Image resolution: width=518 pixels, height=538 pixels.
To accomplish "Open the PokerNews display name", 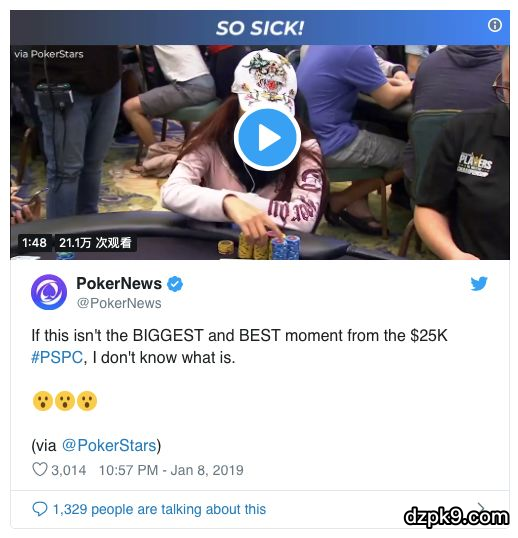I will pyautogui.click(x=119, y=283).
